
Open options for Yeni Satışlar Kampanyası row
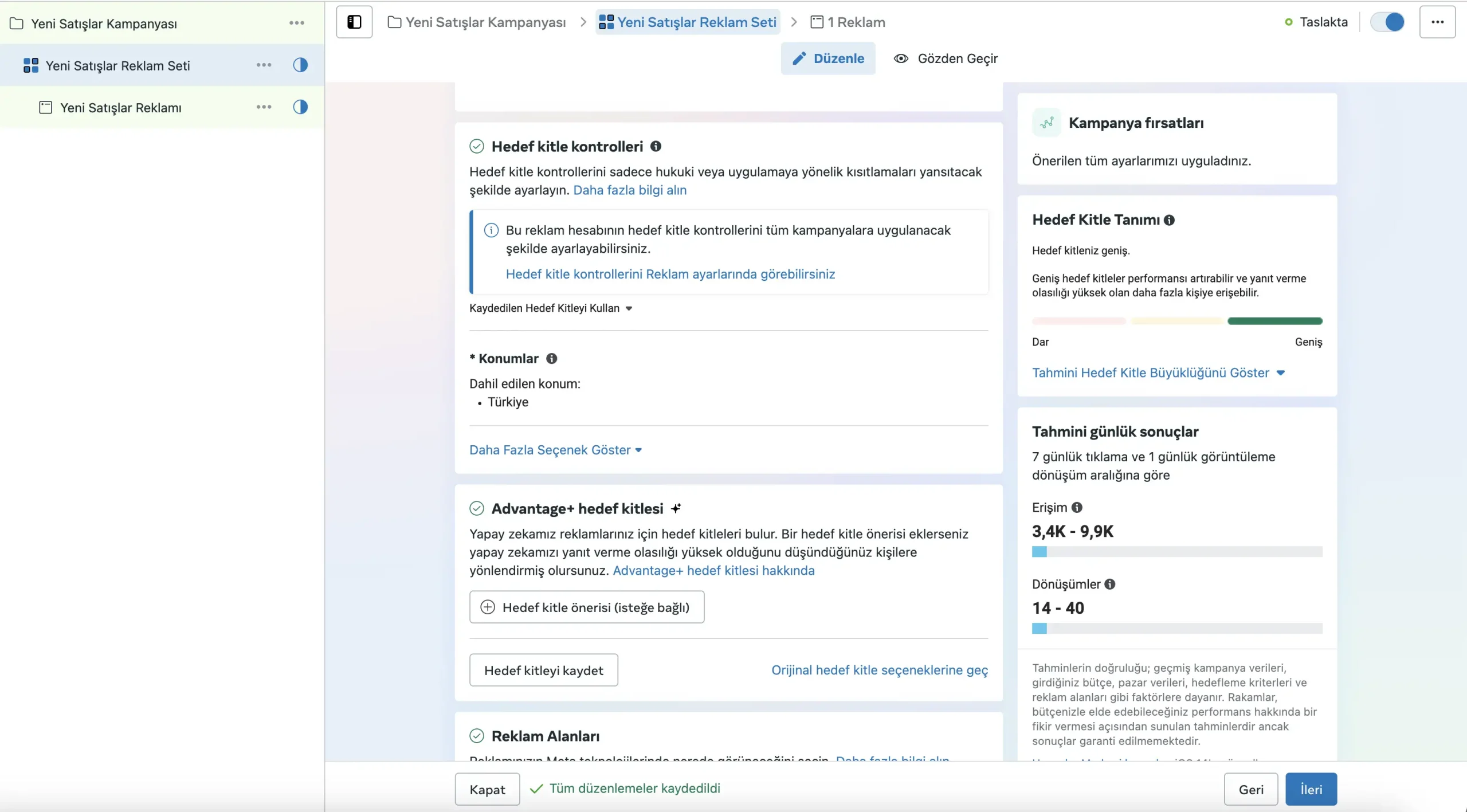pyautogui.click(x=296, y=23)
